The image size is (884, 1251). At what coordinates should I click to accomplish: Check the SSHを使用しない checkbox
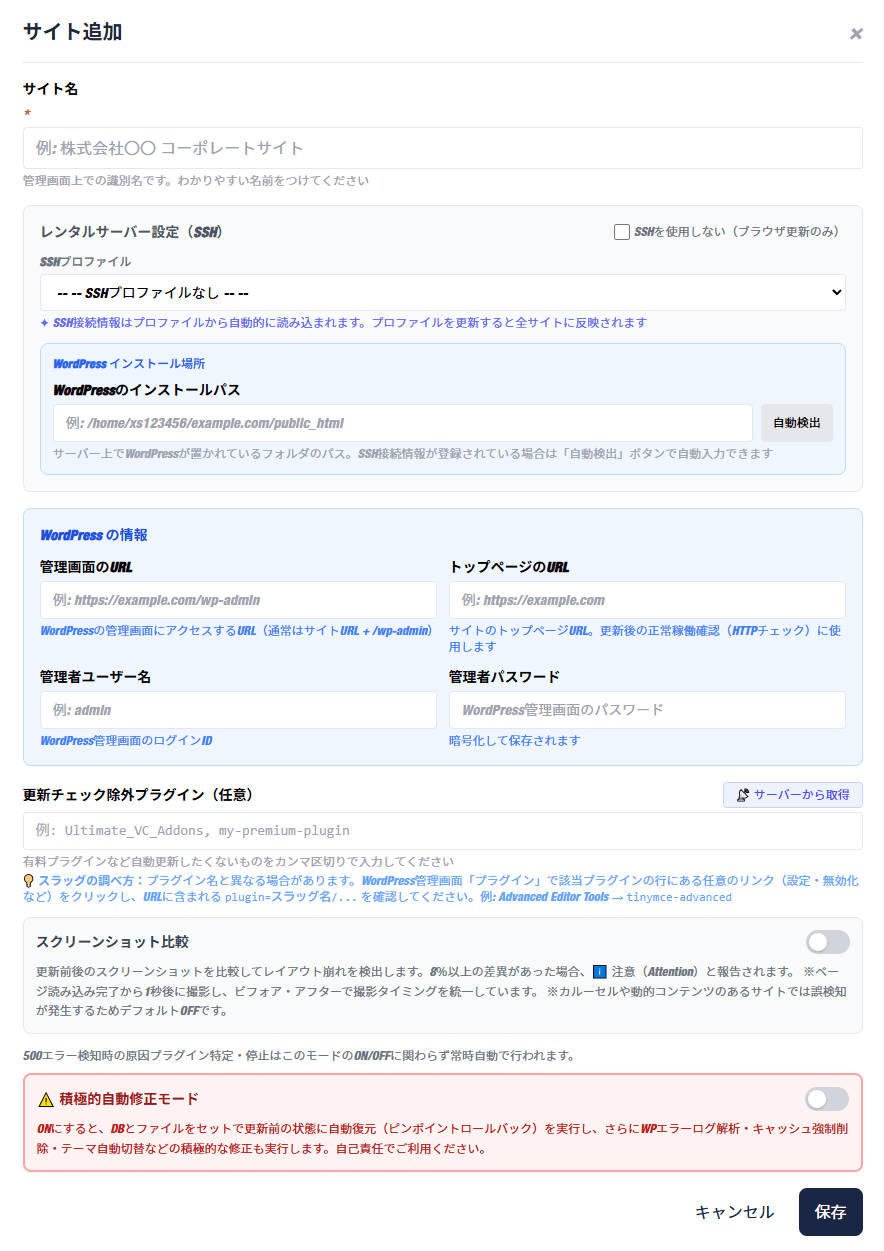pos(622,232)
